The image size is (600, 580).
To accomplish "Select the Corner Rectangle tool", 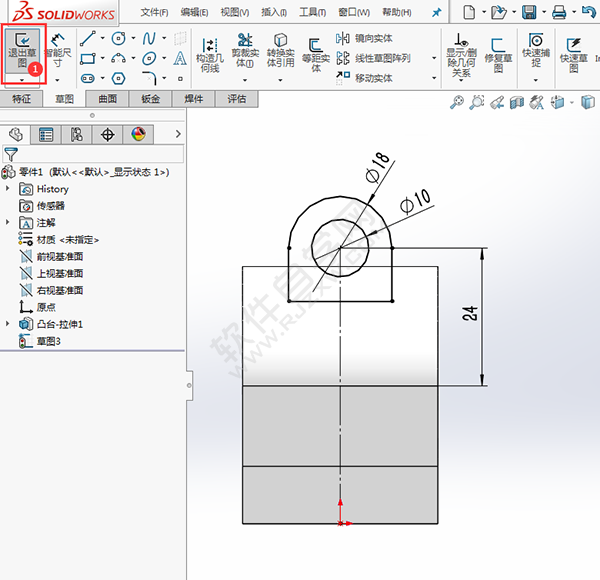I will click(x=88, y=59).
